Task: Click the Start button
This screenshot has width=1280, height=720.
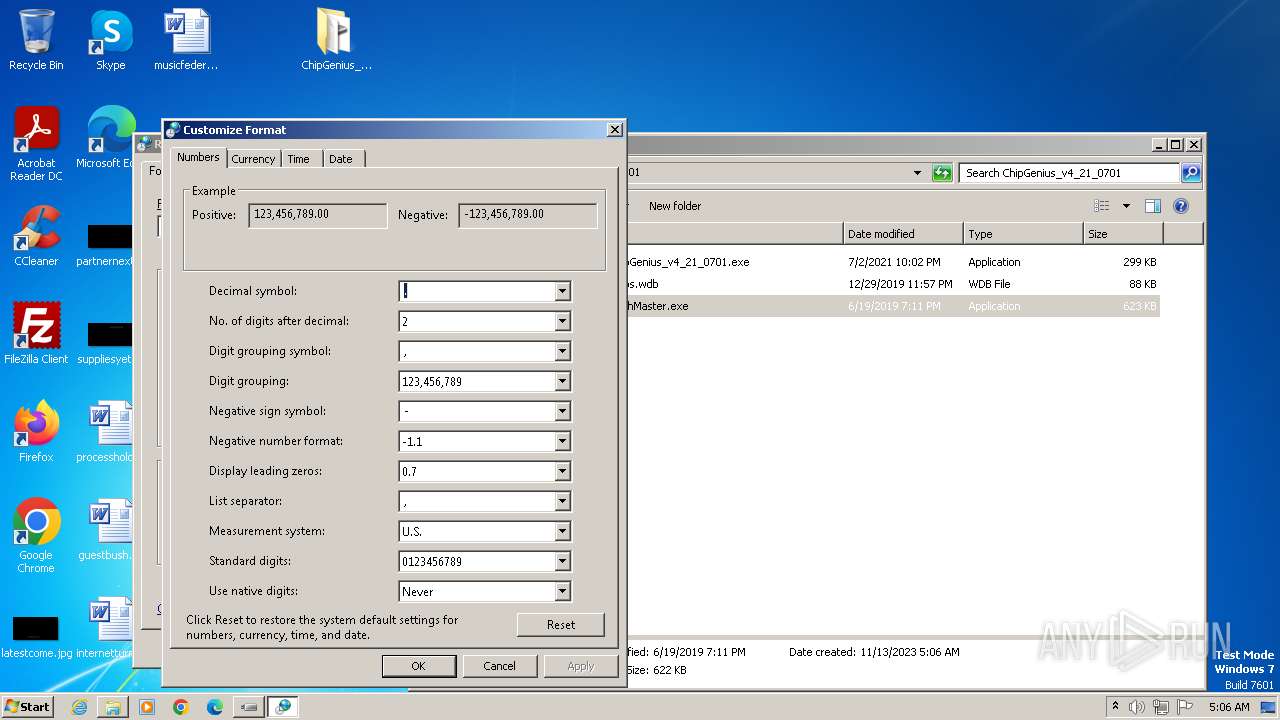Action: pos(28,706)
